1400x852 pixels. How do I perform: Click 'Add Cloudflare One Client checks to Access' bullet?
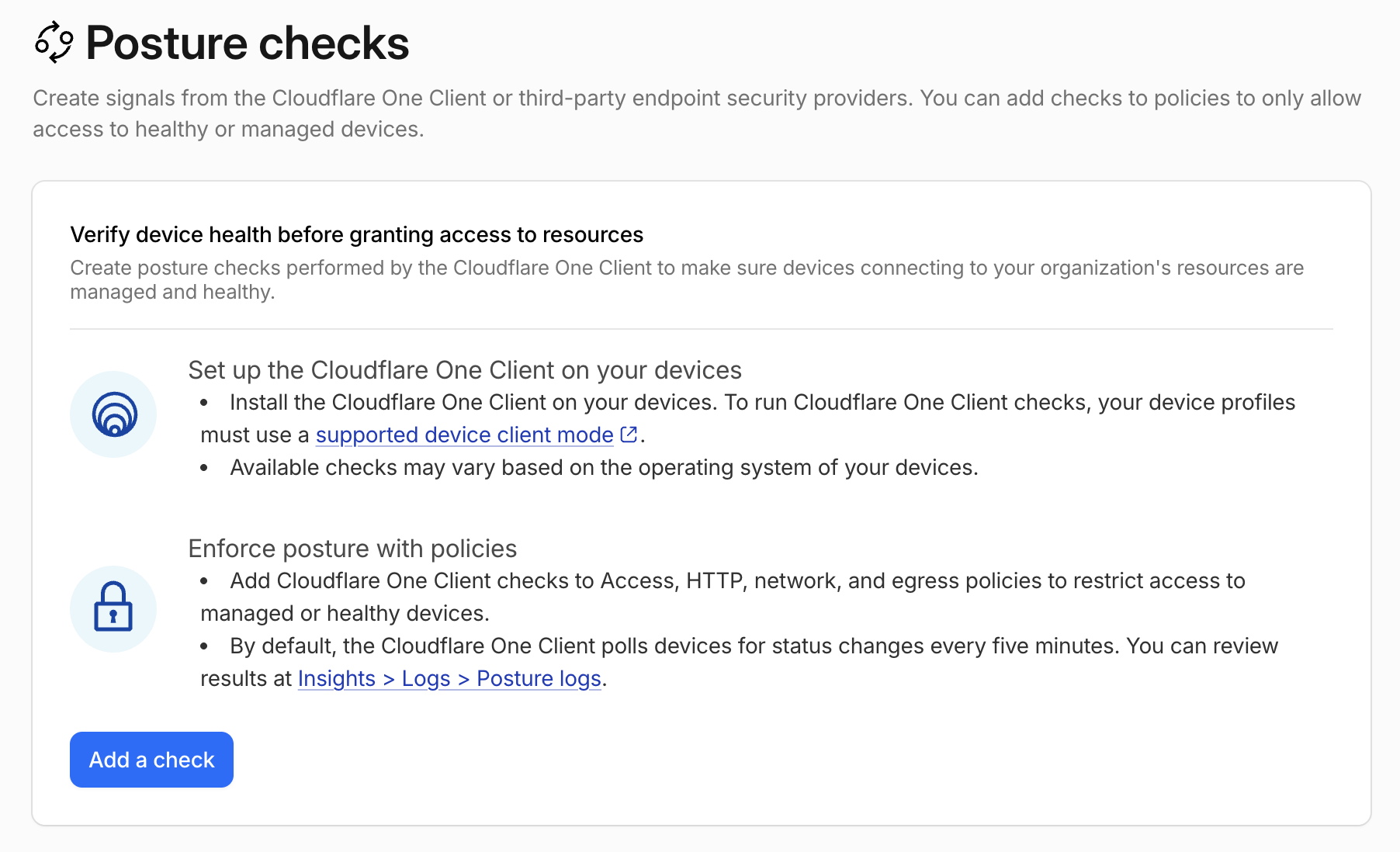723,597
